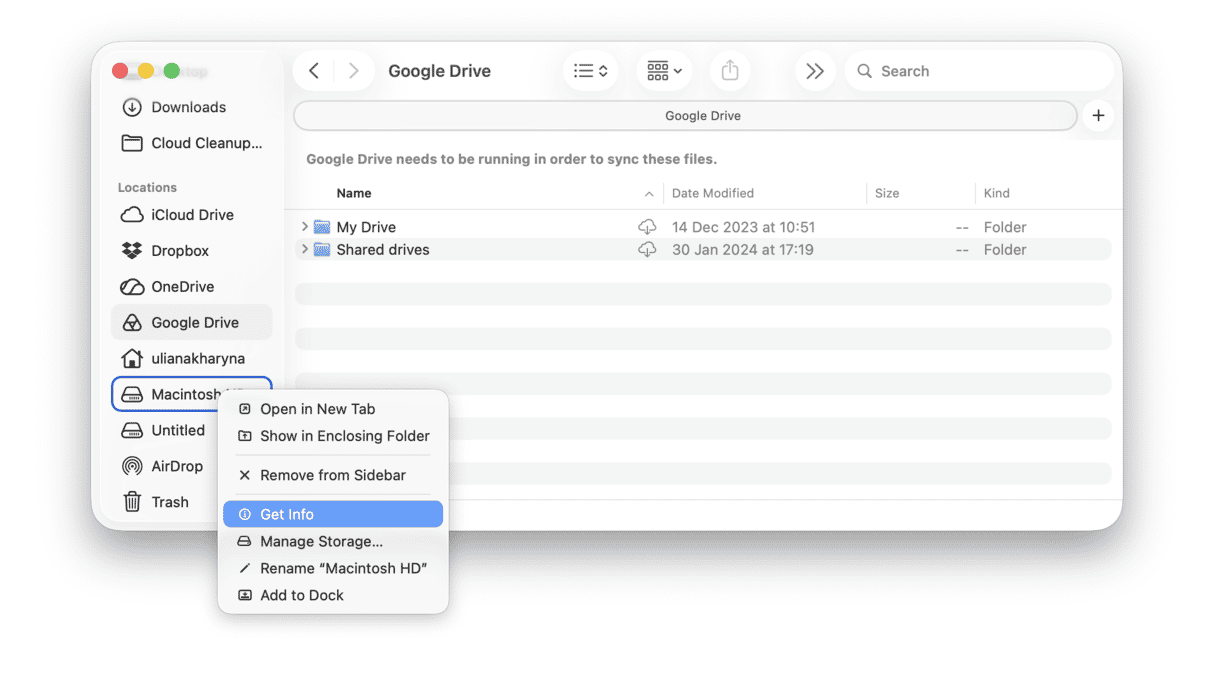
Task: Choose Get Info from context menu
Action: tap(333, 514)
